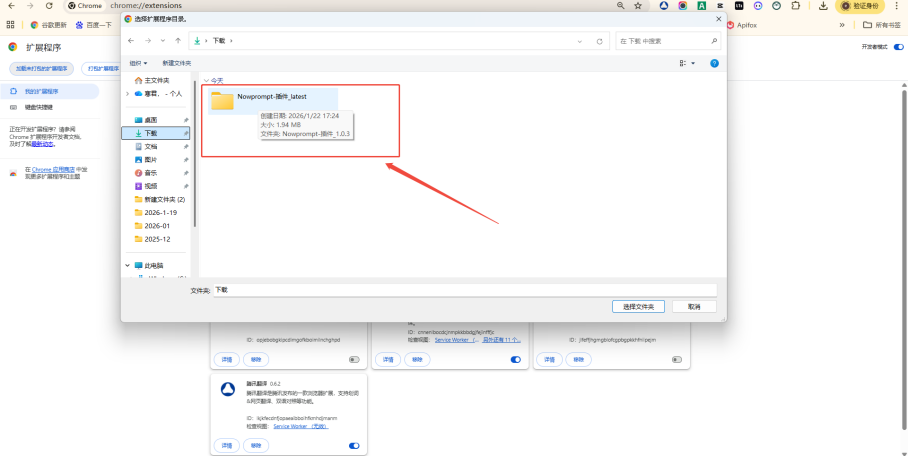This screenshot has height=456, width=908.
Task: Open the address bar history dropdown
Action: [x=581, y=41]
